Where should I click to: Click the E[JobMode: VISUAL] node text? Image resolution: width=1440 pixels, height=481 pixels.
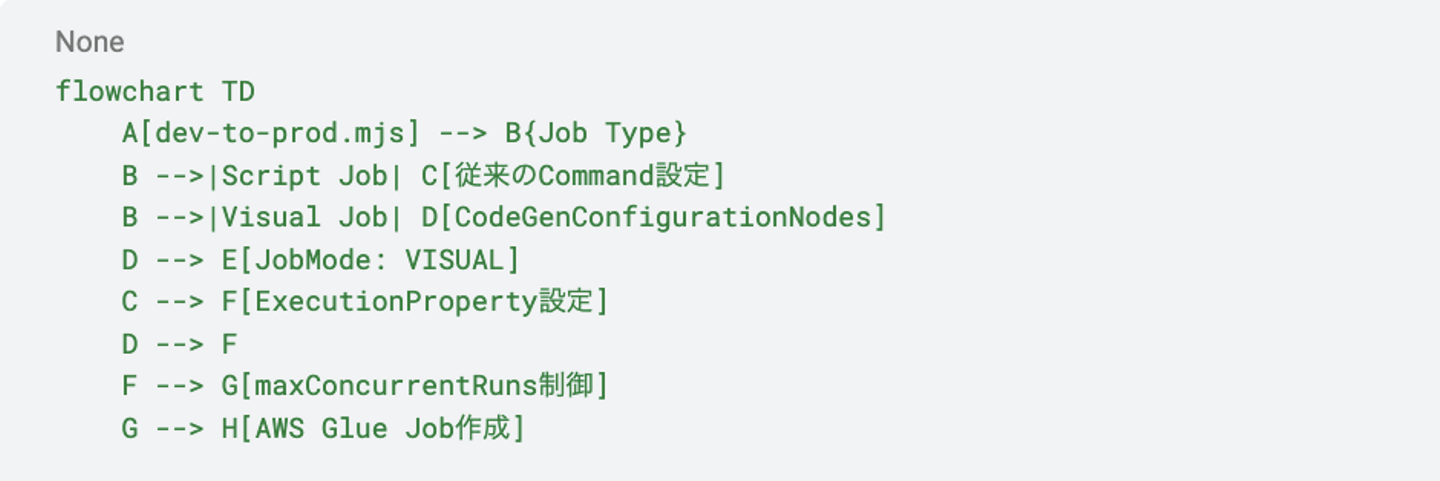pyautogui.click(x=371, y=260)
